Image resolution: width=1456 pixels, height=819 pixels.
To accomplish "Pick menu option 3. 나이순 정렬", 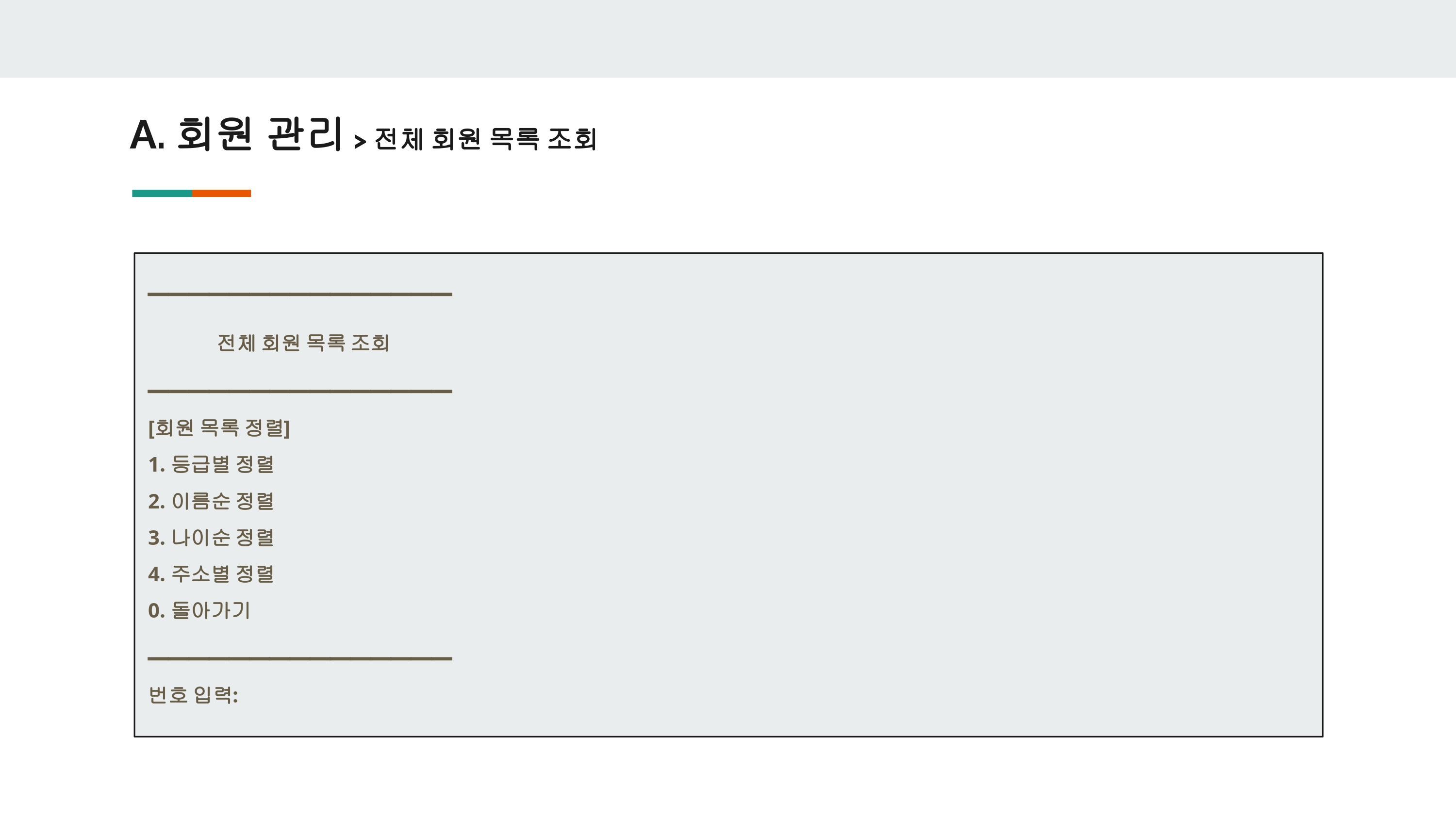I will coord(211,537).
